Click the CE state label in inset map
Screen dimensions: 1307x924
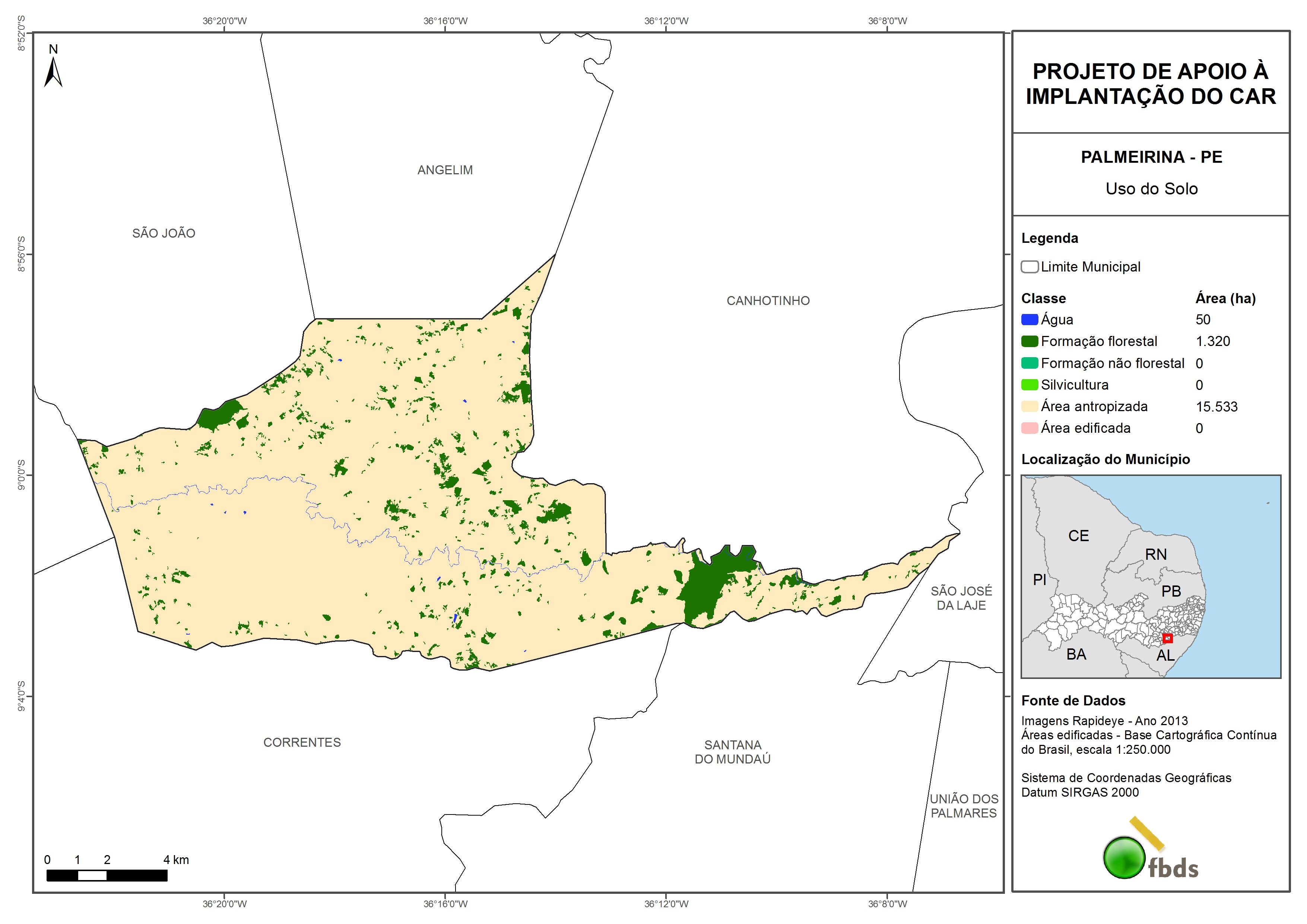coord(1078,536)
